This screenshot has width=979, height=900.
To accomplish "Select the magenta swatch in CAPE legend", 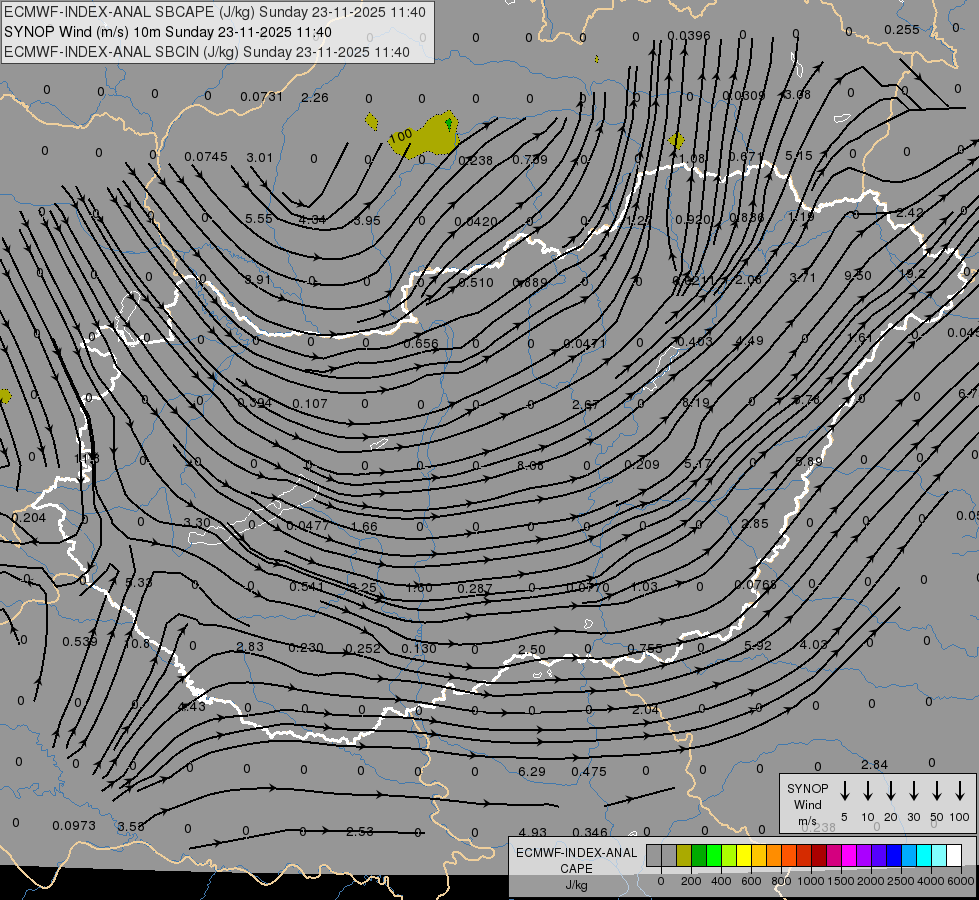I will [x=849, y=855].
